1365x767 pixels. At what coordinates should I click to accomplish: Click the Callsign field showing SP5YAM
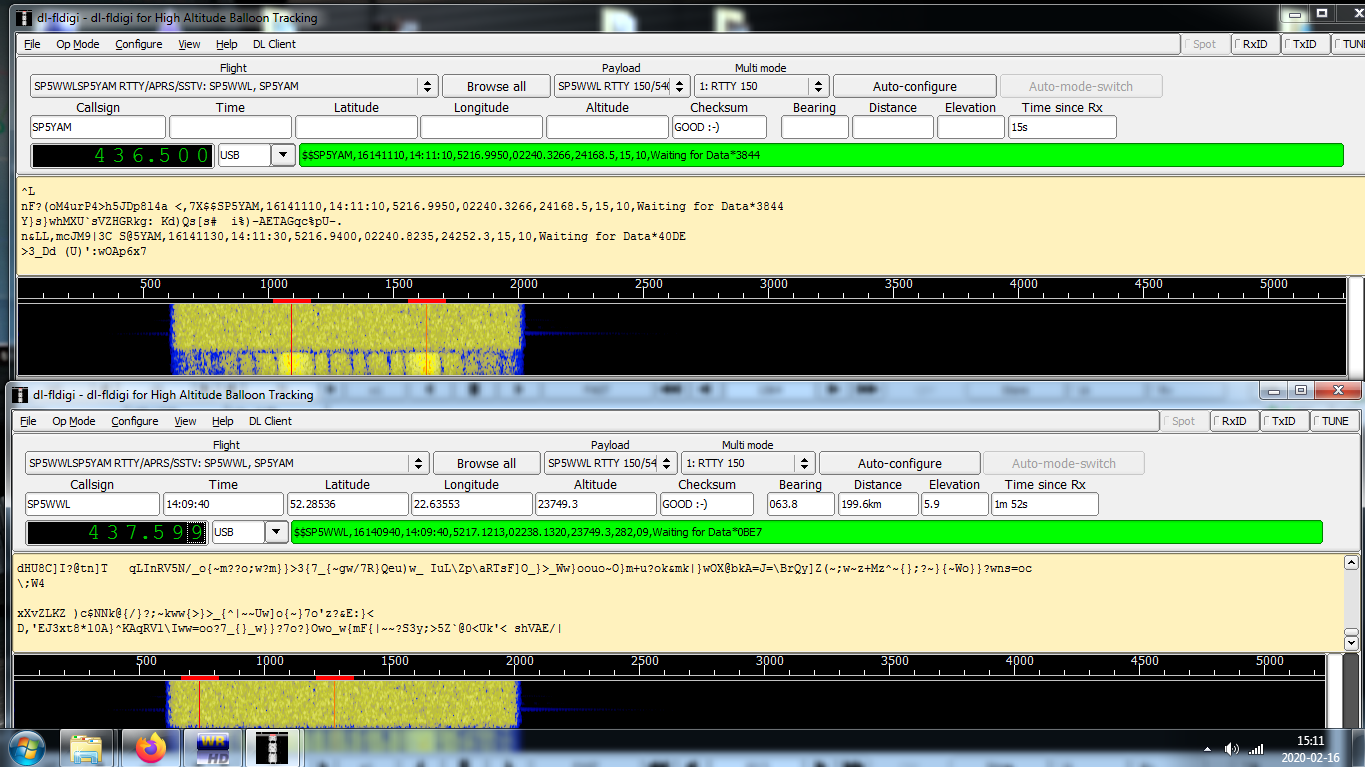pos(97,127)
